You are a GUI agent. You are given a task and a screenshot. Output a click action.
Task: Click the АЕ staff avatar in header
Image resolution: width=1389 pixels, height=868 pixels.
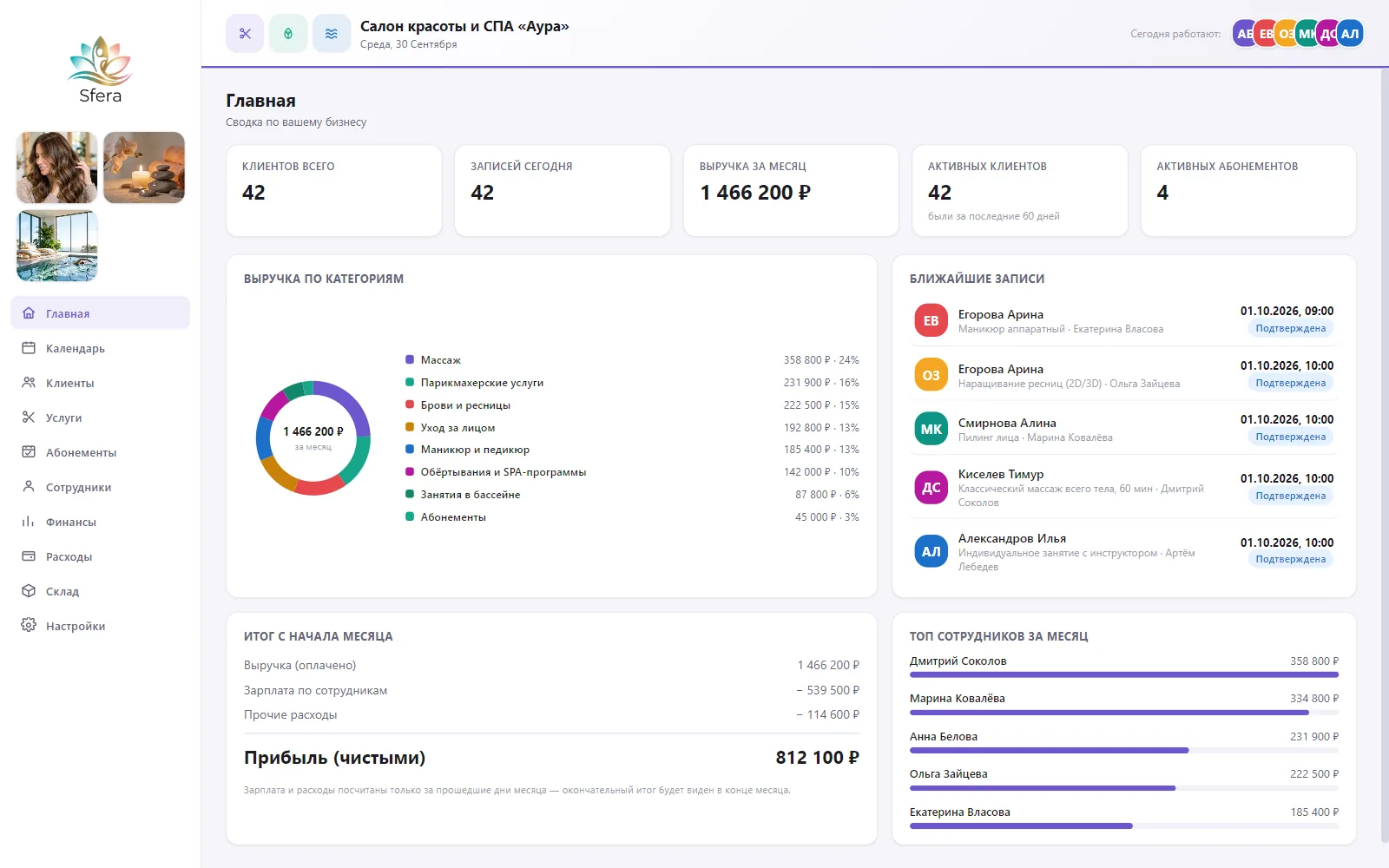(1243, 34)
